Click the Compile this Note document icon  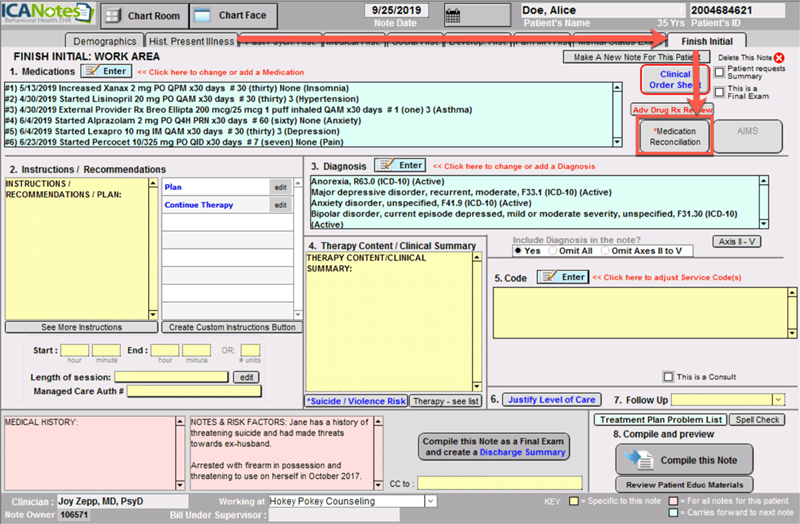[625, 459]
